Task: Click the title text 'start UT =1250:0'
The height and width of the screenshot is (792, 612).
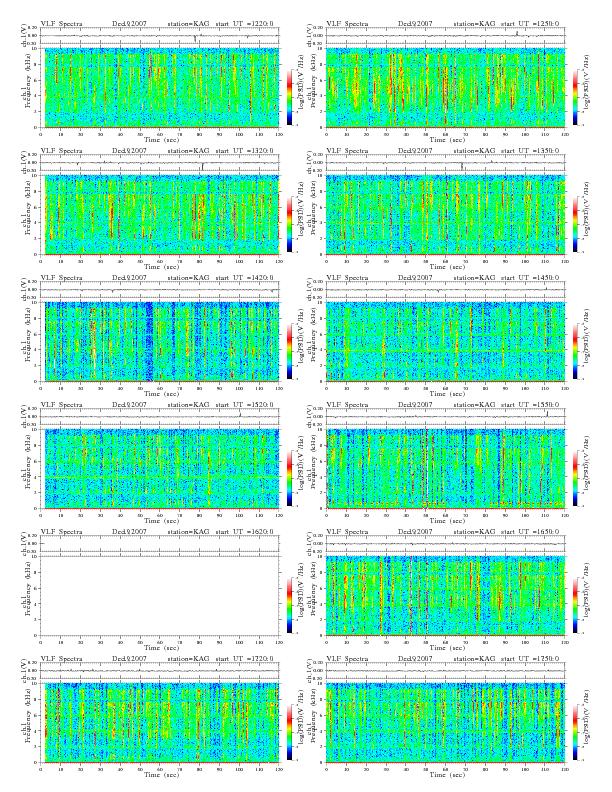Action: [530, 24]
